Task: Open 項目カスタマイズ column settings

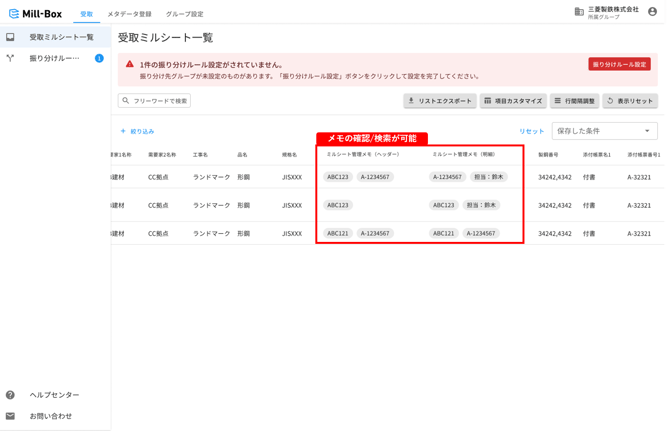Action: point(513,101)
